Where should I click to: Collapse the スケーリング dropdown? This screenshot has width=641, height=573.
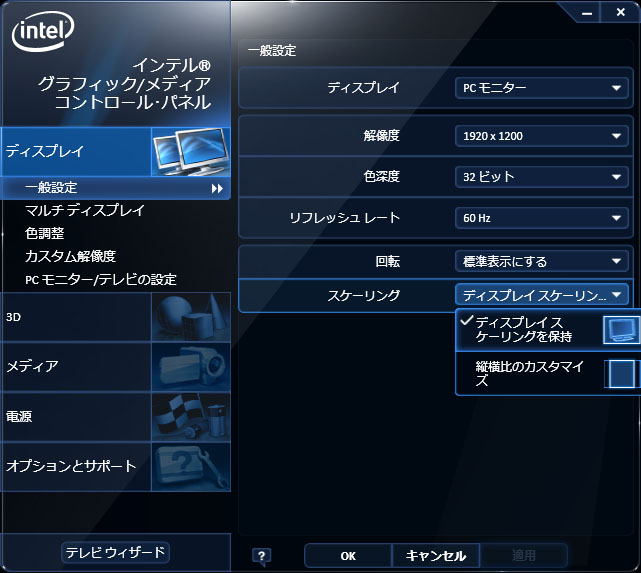pos(542,295)
